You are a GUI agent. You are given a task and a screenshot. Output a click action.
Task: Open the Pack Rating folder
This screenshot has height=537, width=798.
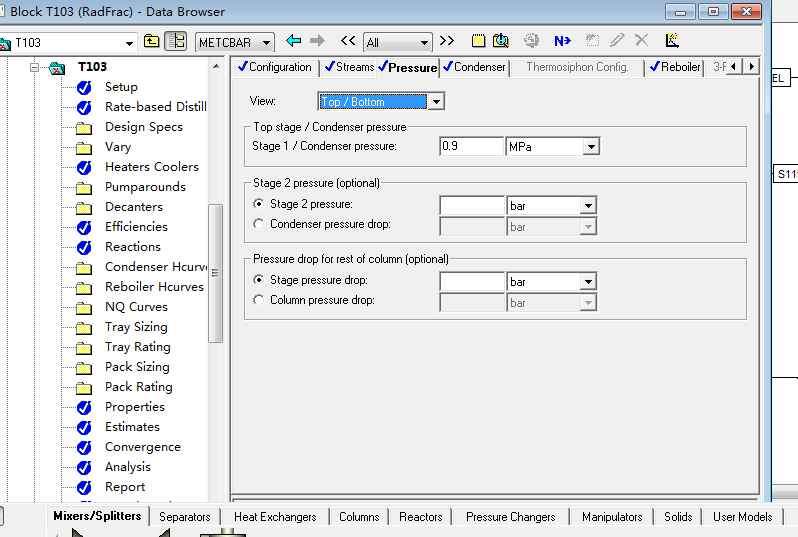click(138, 387)
